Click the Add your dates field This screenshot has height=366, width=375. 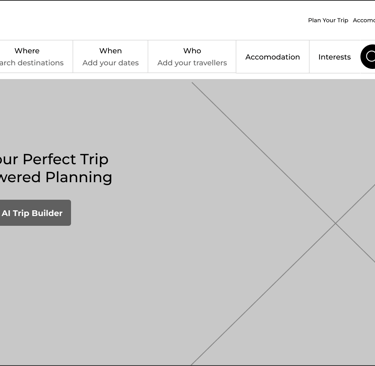click(x=110, y=63)
